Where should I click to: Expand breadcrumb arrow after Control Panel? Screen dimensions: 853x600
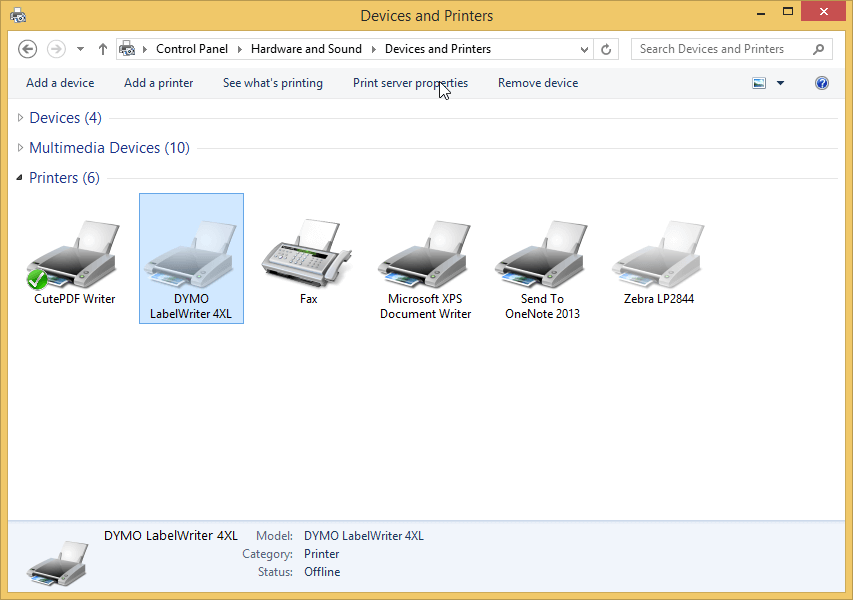tap(239, 49)
